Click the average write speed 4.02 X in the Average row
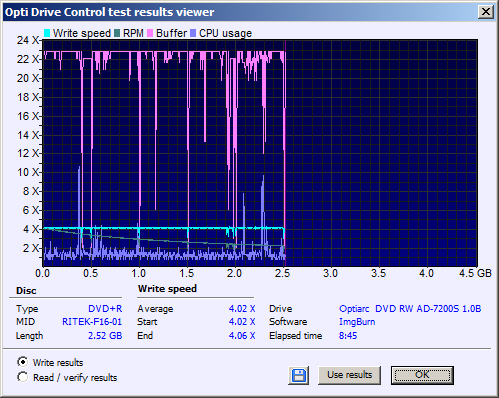Viewport: 499px width, 398px height. [x=242, y=309]
